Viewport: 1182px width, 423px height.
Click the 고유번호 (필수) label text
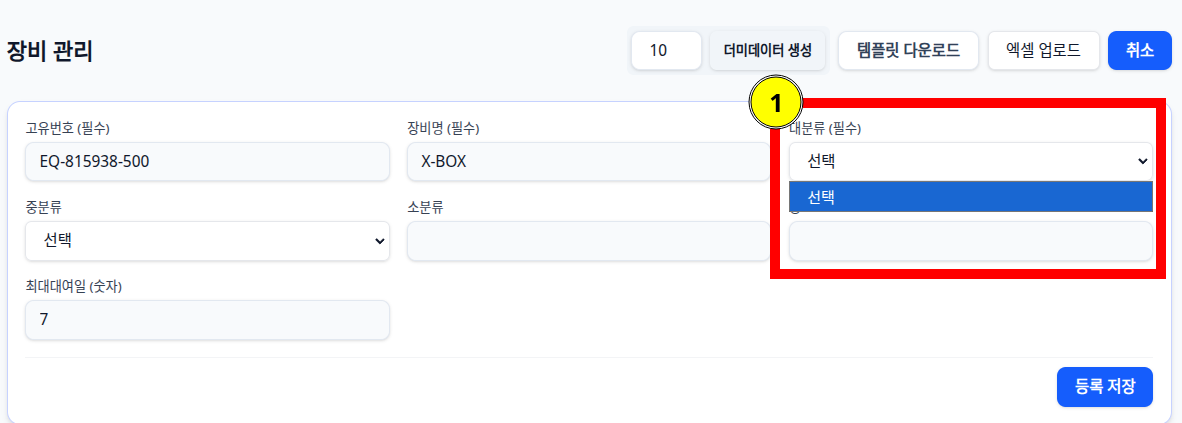pos(68,128)
